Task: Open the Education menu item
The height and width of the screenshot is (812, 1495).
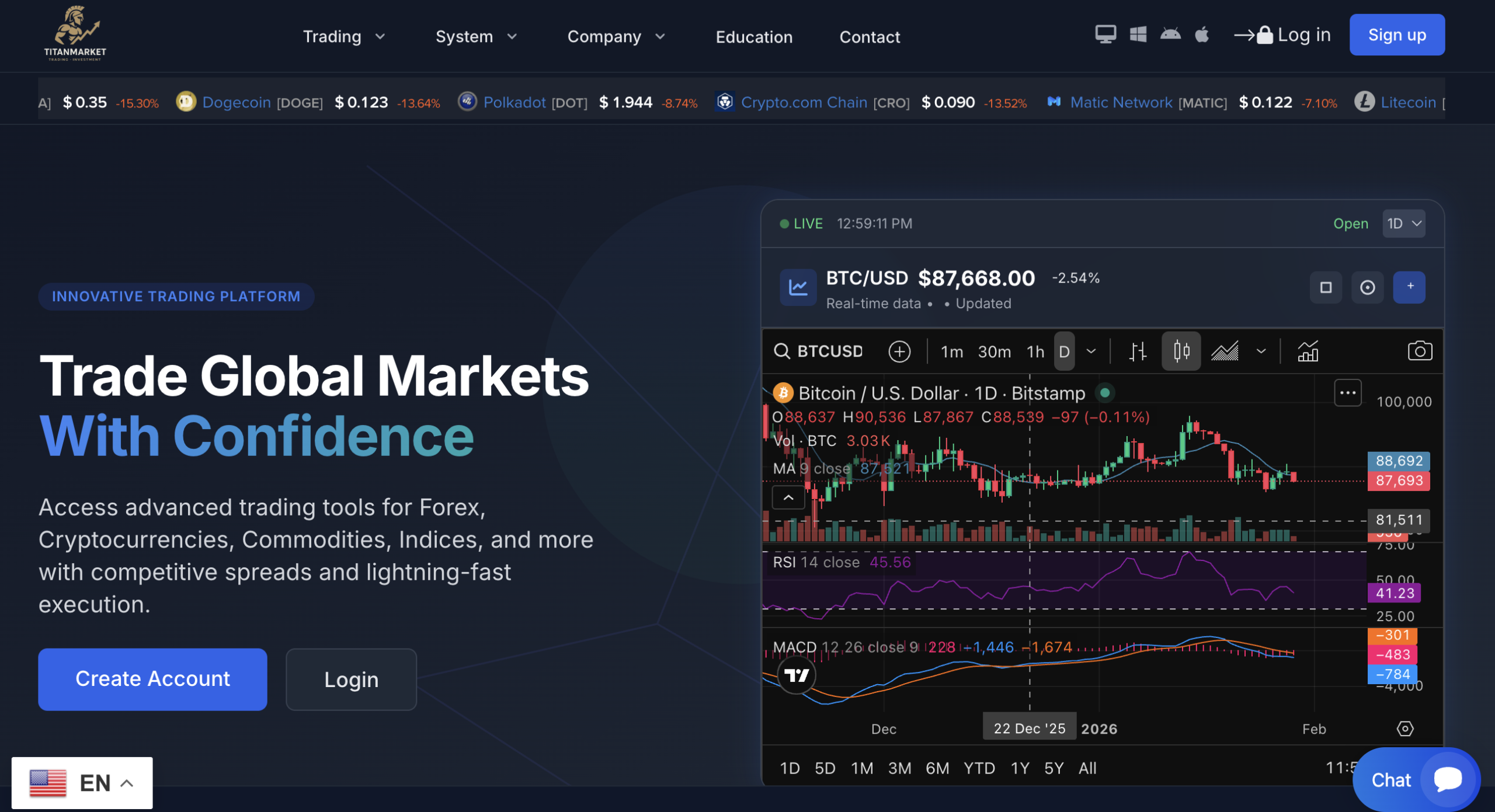Action: (x=754, y=37)
